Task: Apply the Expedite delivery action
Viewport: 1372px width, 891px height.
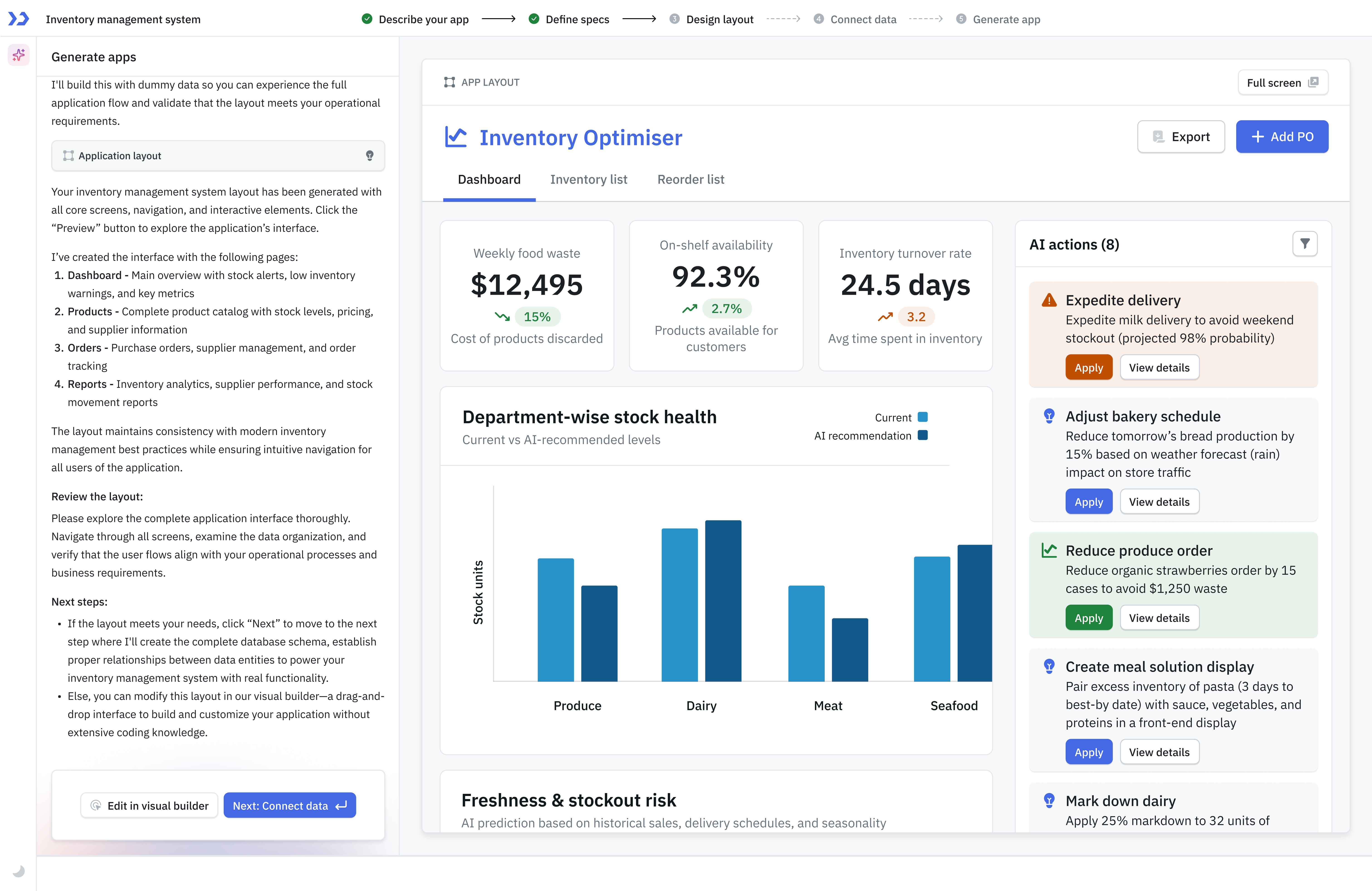Action: pos(1088,368)
